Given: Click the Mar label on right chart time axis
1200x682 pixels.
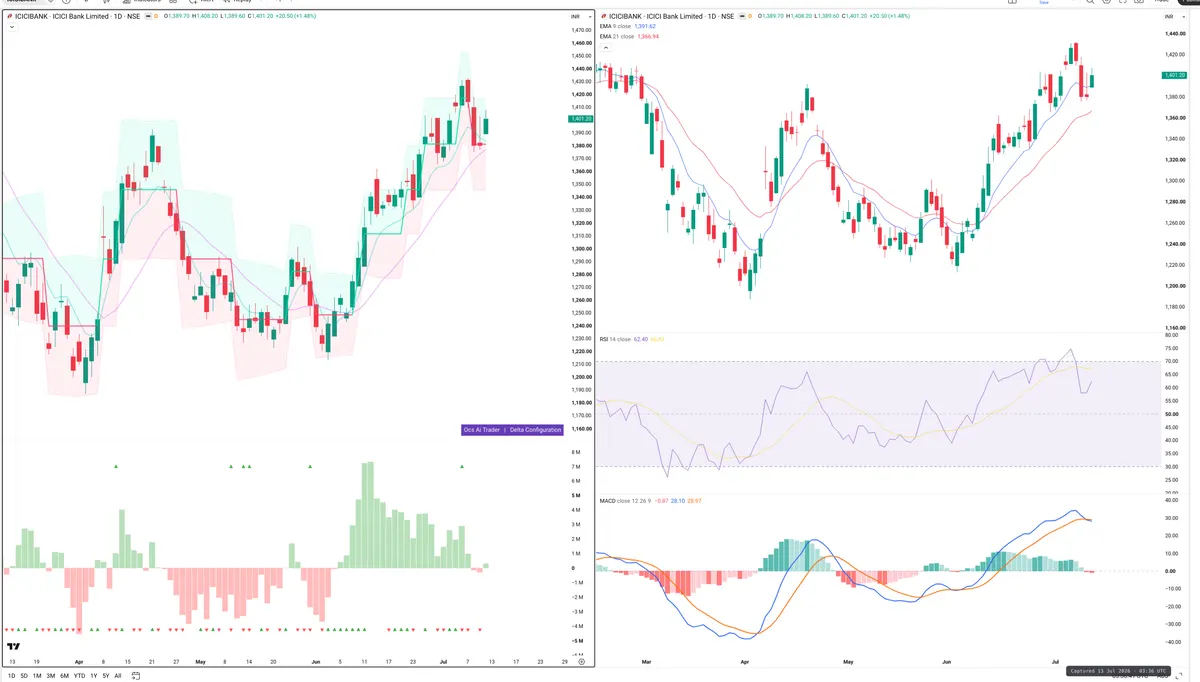Looking at the screenshot, I should click(647, 662).
